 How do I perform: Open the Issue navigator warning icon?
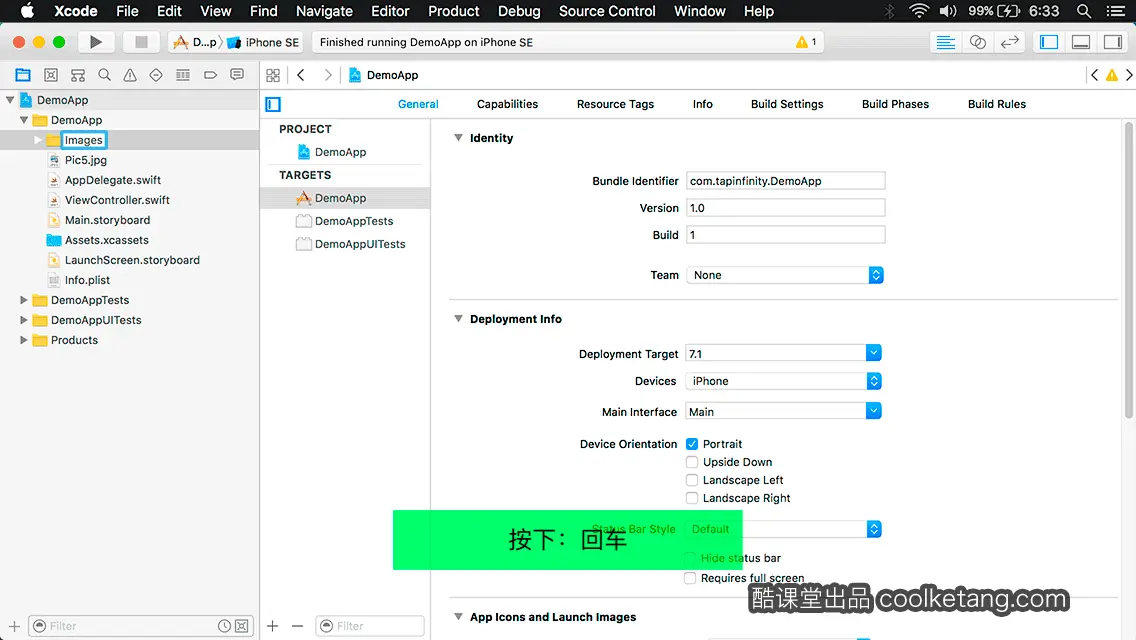tap(130, 75)
